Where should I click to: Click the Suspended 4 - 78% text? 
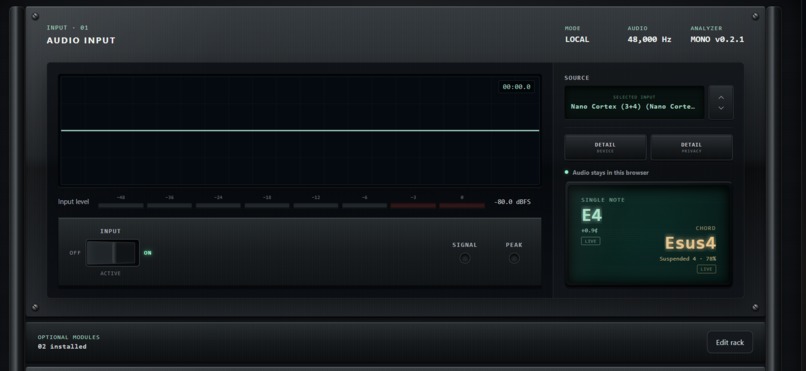[688, 259]
